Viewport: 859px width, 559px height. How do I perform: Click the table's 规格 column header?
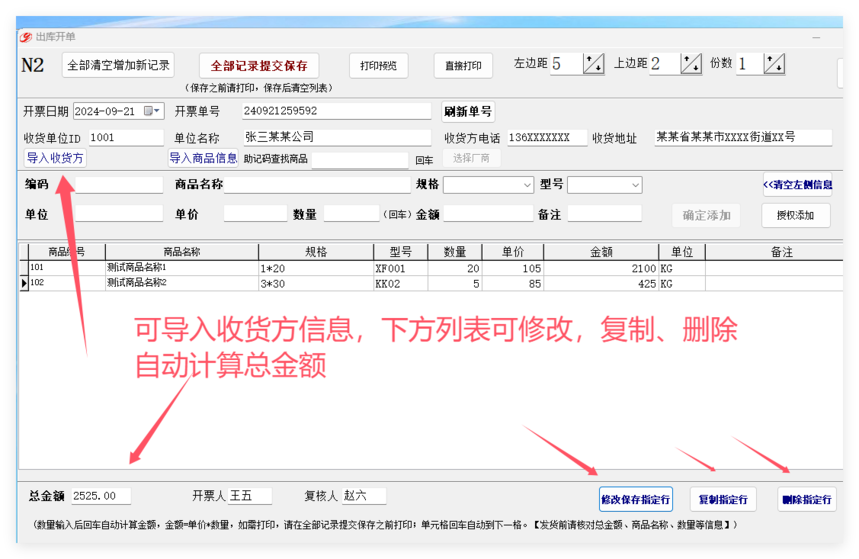(316, 252)
